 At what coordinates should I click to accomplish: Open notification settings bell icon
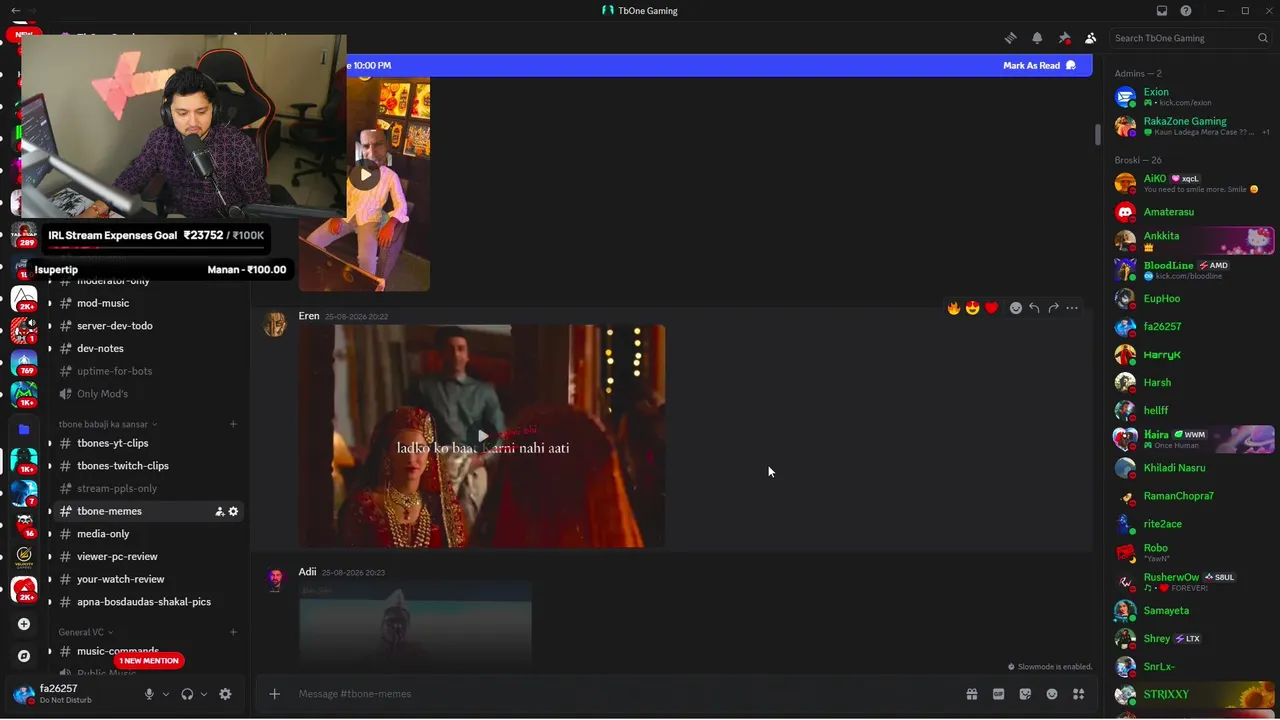pyautogui.click(x=1037, y=38)
